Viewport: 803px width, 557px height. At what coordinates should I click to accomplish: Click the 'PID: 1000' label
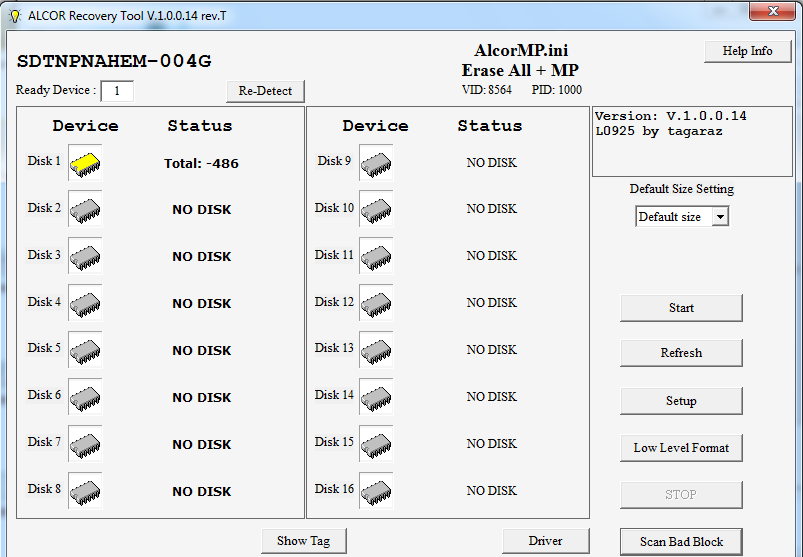click(x=557, y=90)
